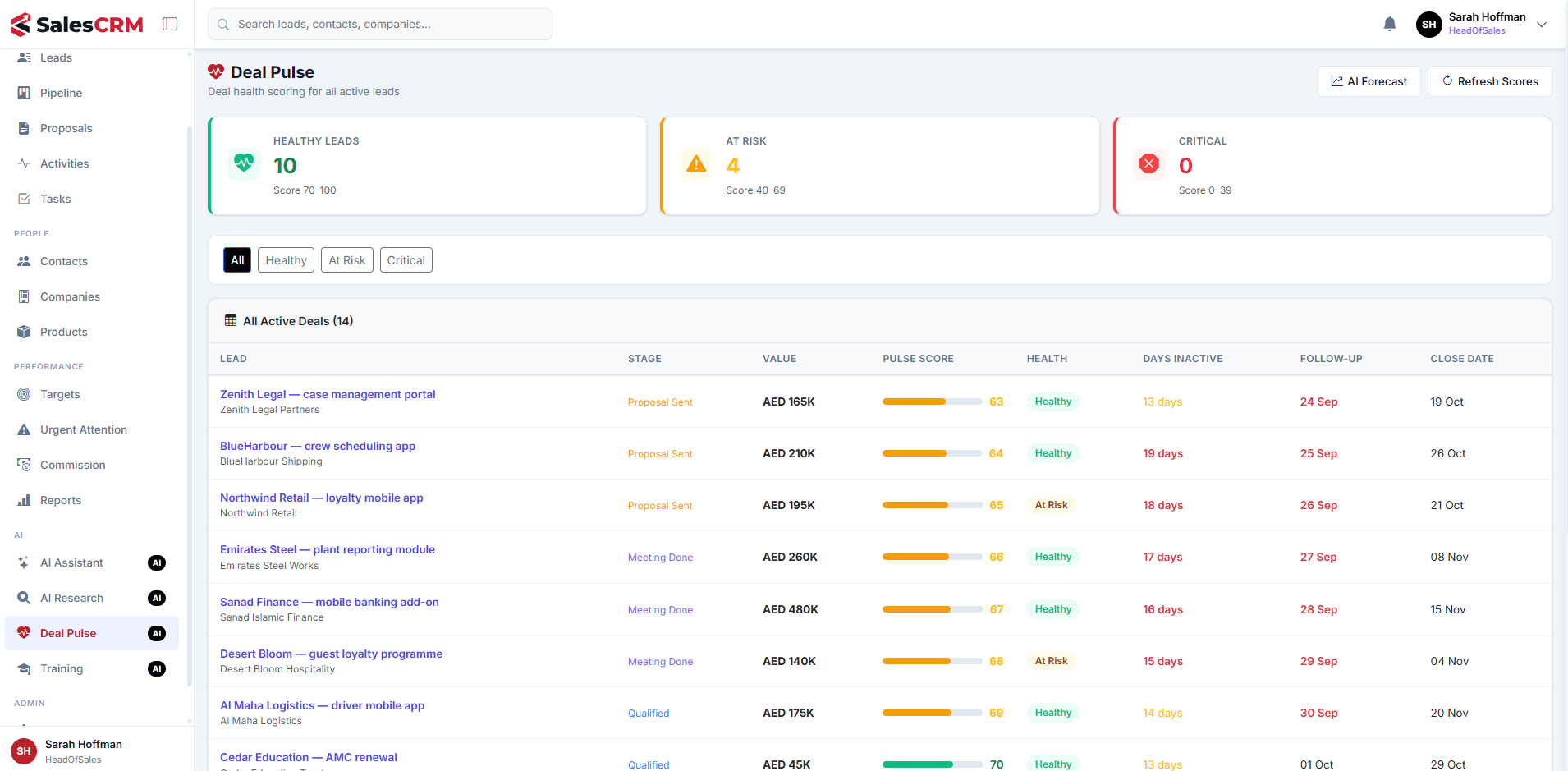Click the AI Forecast button
The height and width of the screenshot is (771, 1568).
click(x=1369, y=81)
